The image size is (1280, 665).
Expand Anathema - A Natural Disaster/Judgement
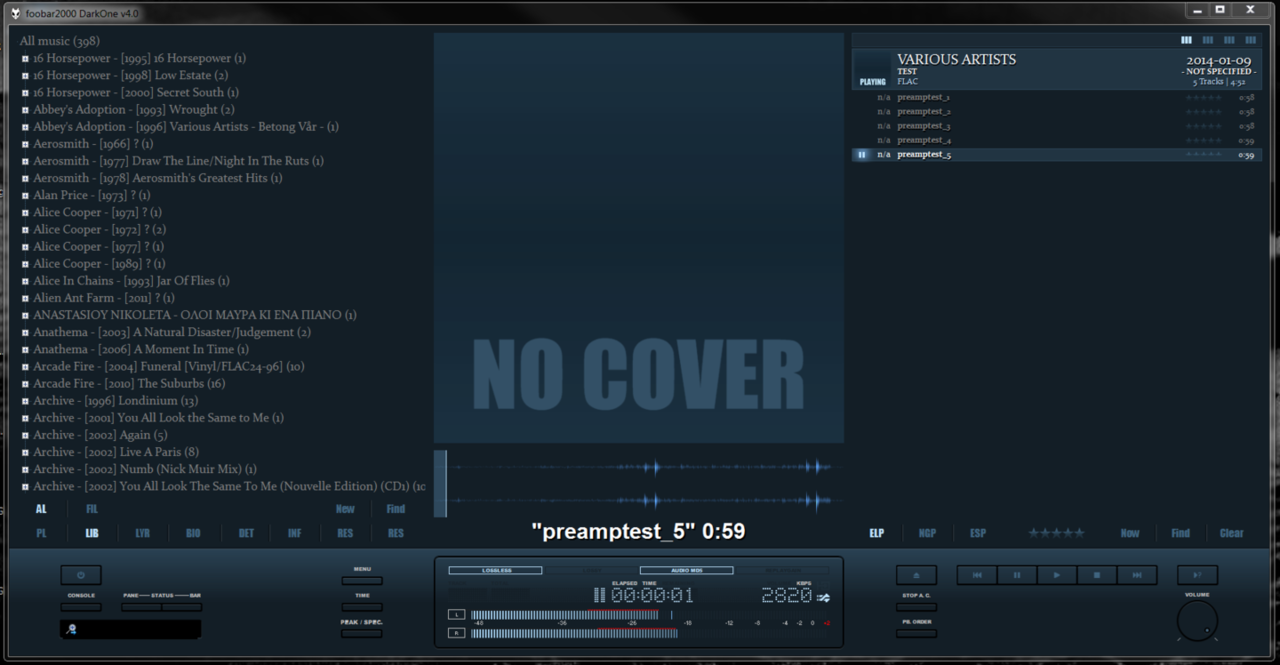(25, 332)
